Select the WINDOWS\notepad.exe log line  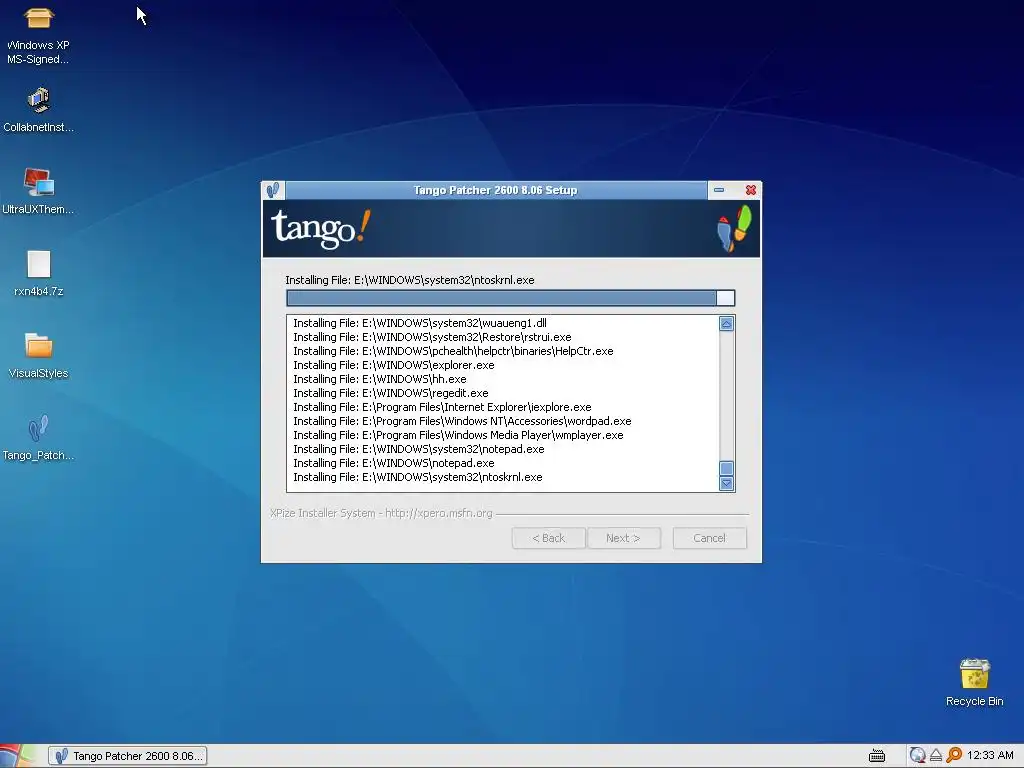click(394, 463)
